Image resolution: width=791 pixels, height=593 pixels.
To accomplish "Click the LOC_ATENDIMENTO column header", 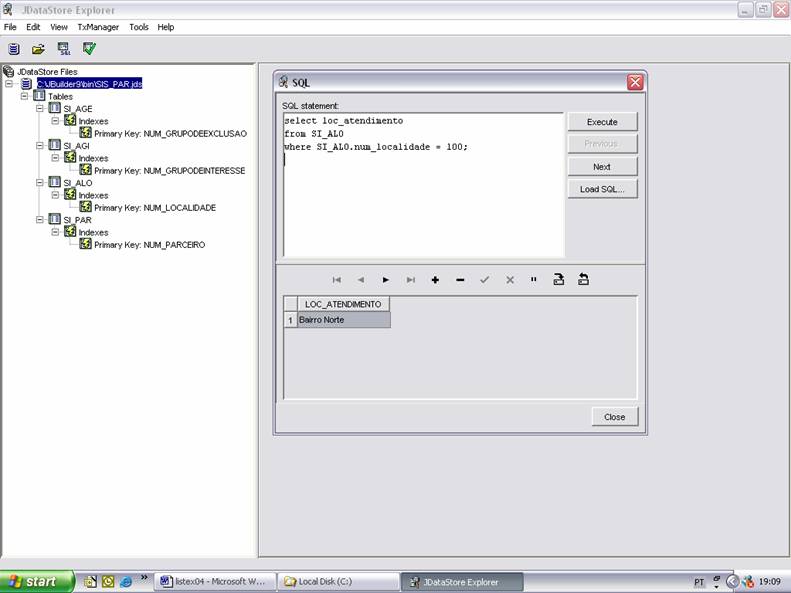I will pos(343,304).
